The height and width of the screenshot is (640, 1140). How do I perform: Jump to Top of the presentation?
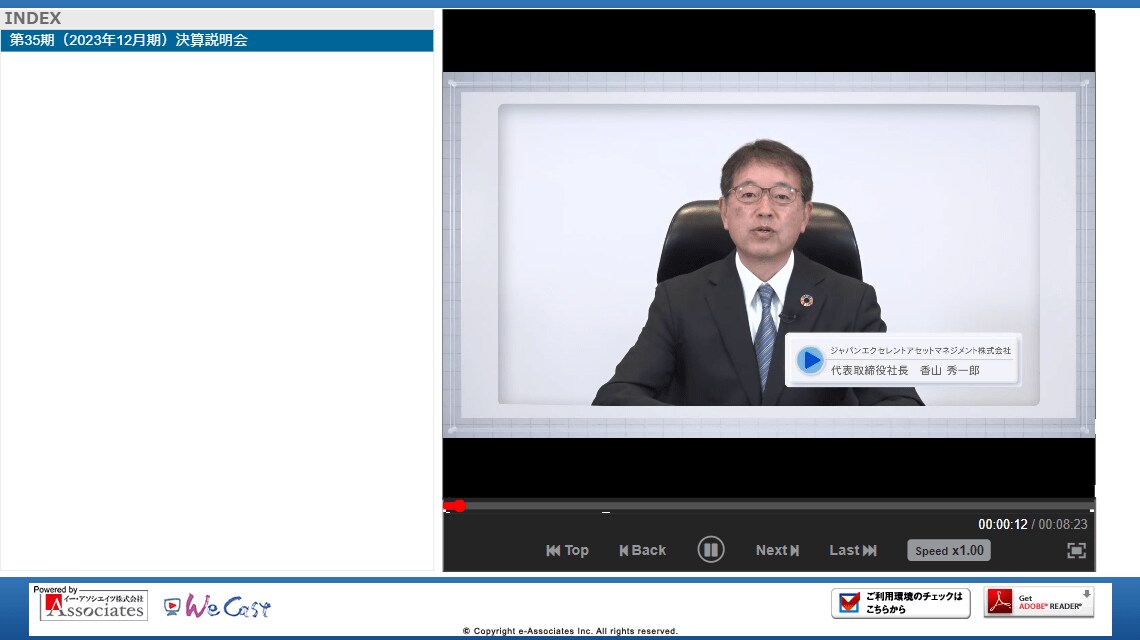[567, 550]
